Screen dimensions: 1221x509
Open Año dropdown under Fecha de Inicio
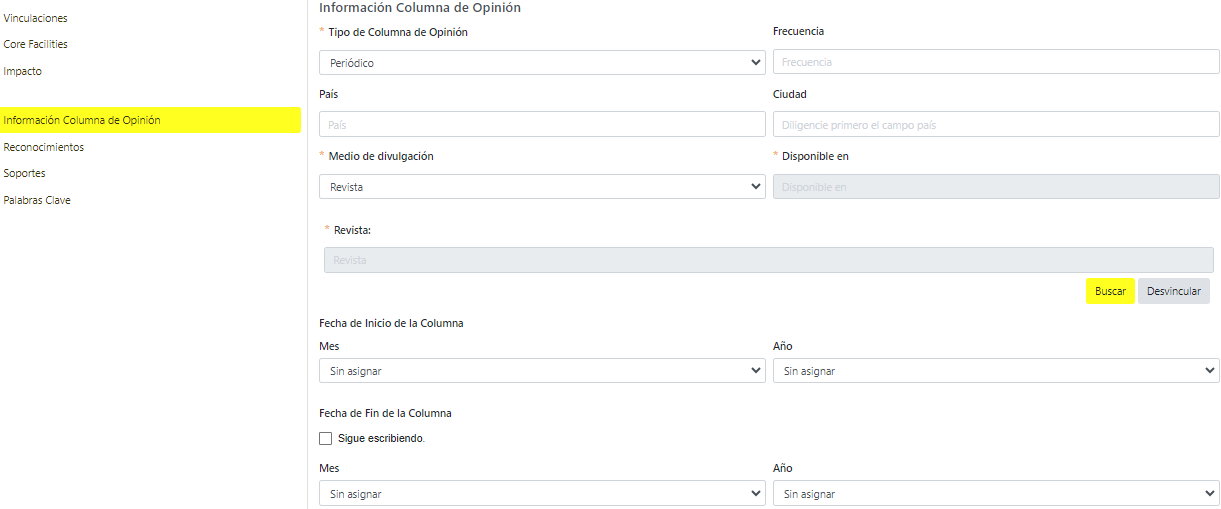point(996,371)
